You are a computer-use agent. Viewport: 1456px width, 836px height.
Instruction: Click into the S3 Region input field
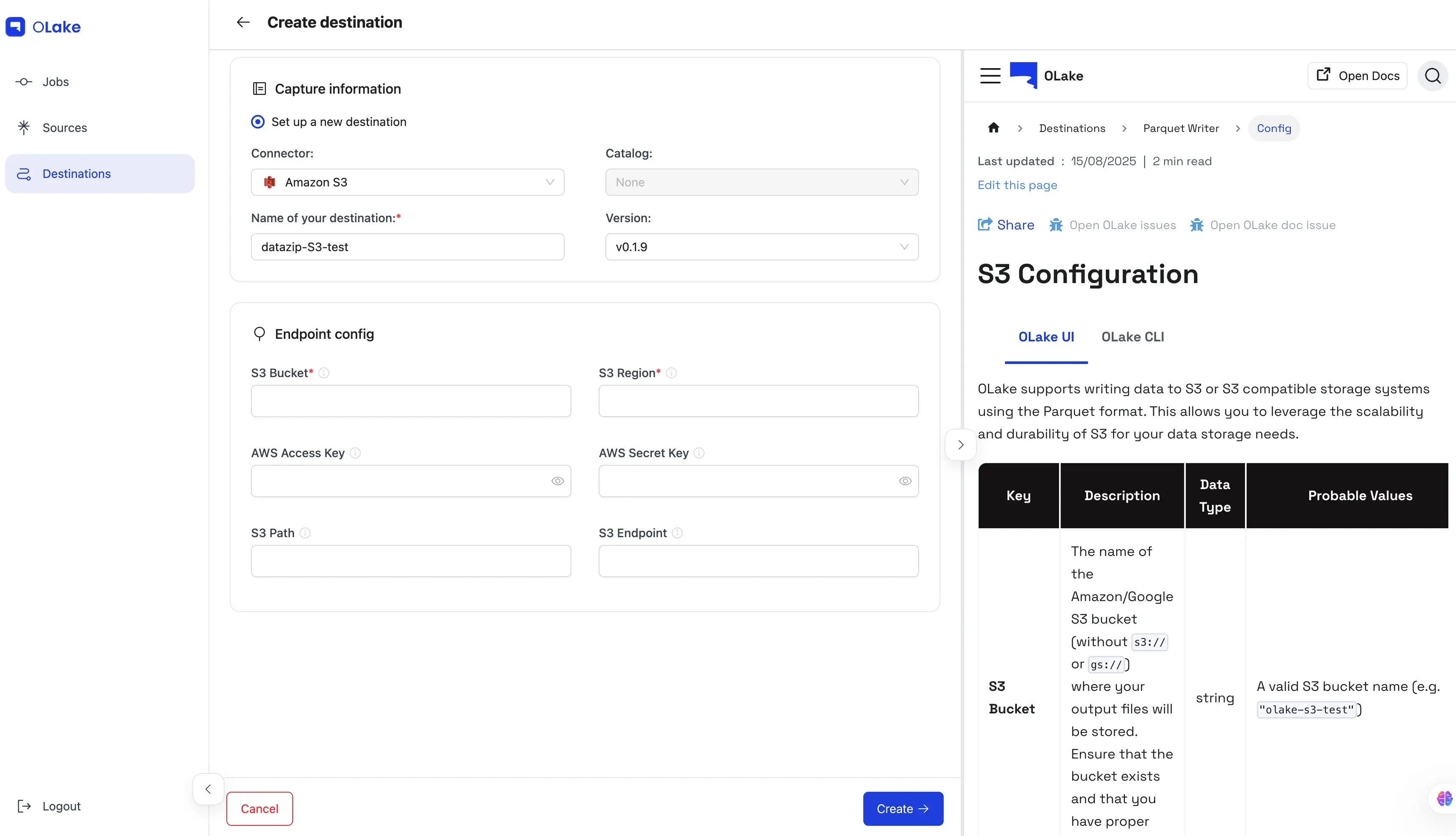click(758, 401)
